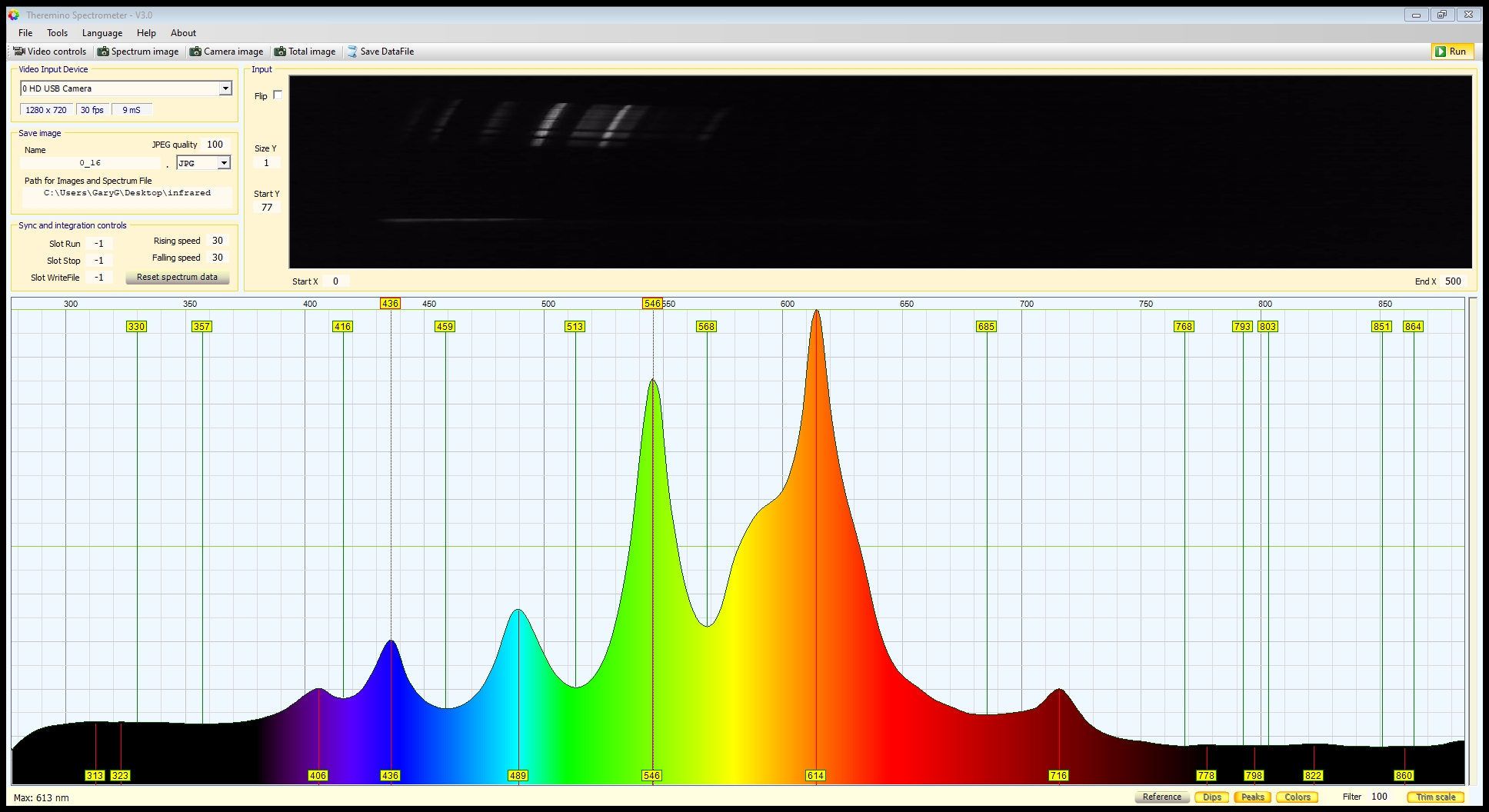This screenshot has height=812, width=1489.
Task: Click the Save DataFile icon
Action: pos(352,52)
